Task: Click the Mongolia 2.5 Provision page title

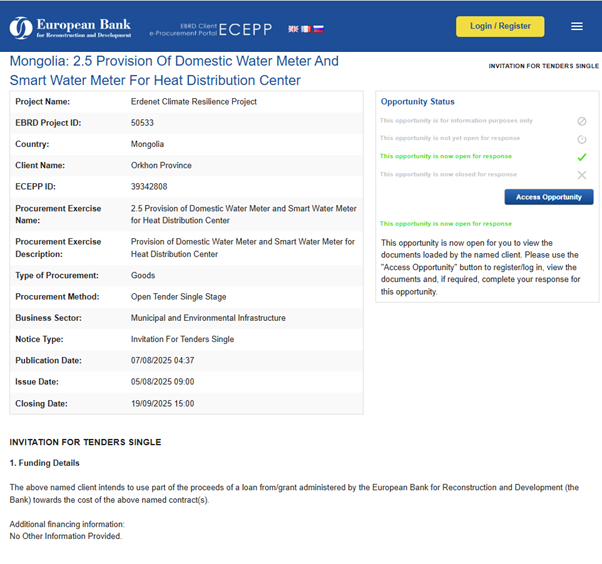Action: tap(174, 71)
